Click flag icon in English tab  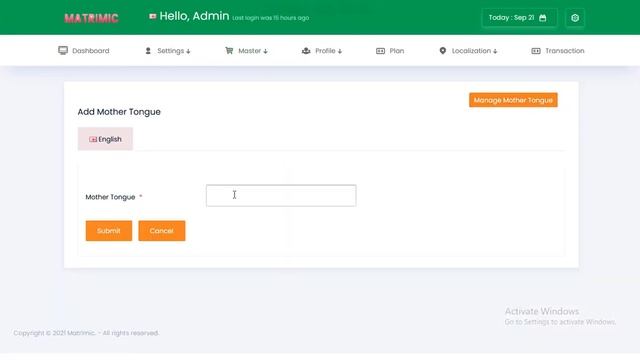[93, 139]
